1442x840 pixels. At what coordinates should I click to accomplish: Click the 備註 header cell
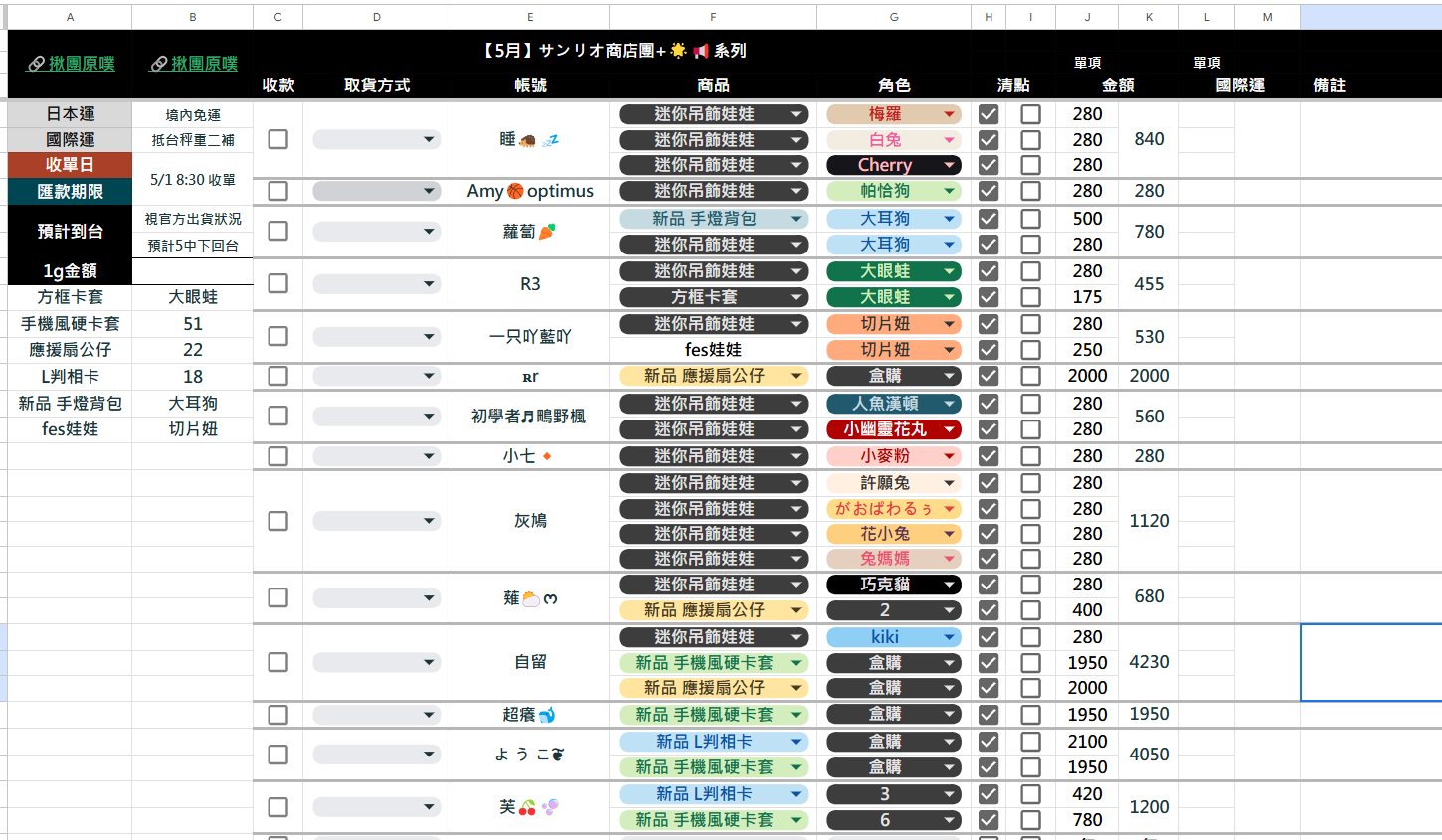pos(1329,85)
